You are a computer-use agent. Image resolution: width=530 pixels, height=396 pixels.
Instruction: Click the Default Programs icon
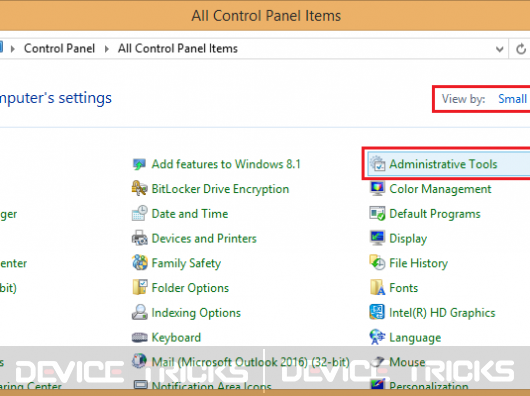(377, 213)
